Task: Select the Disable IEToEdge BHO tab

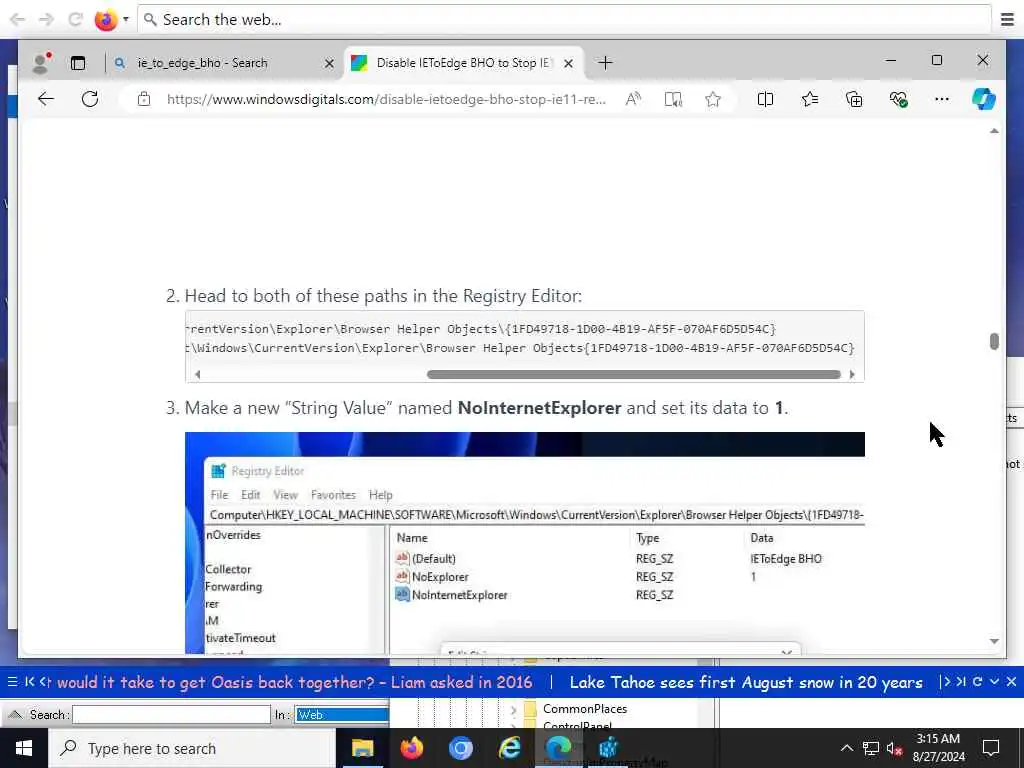Action: 463,63
